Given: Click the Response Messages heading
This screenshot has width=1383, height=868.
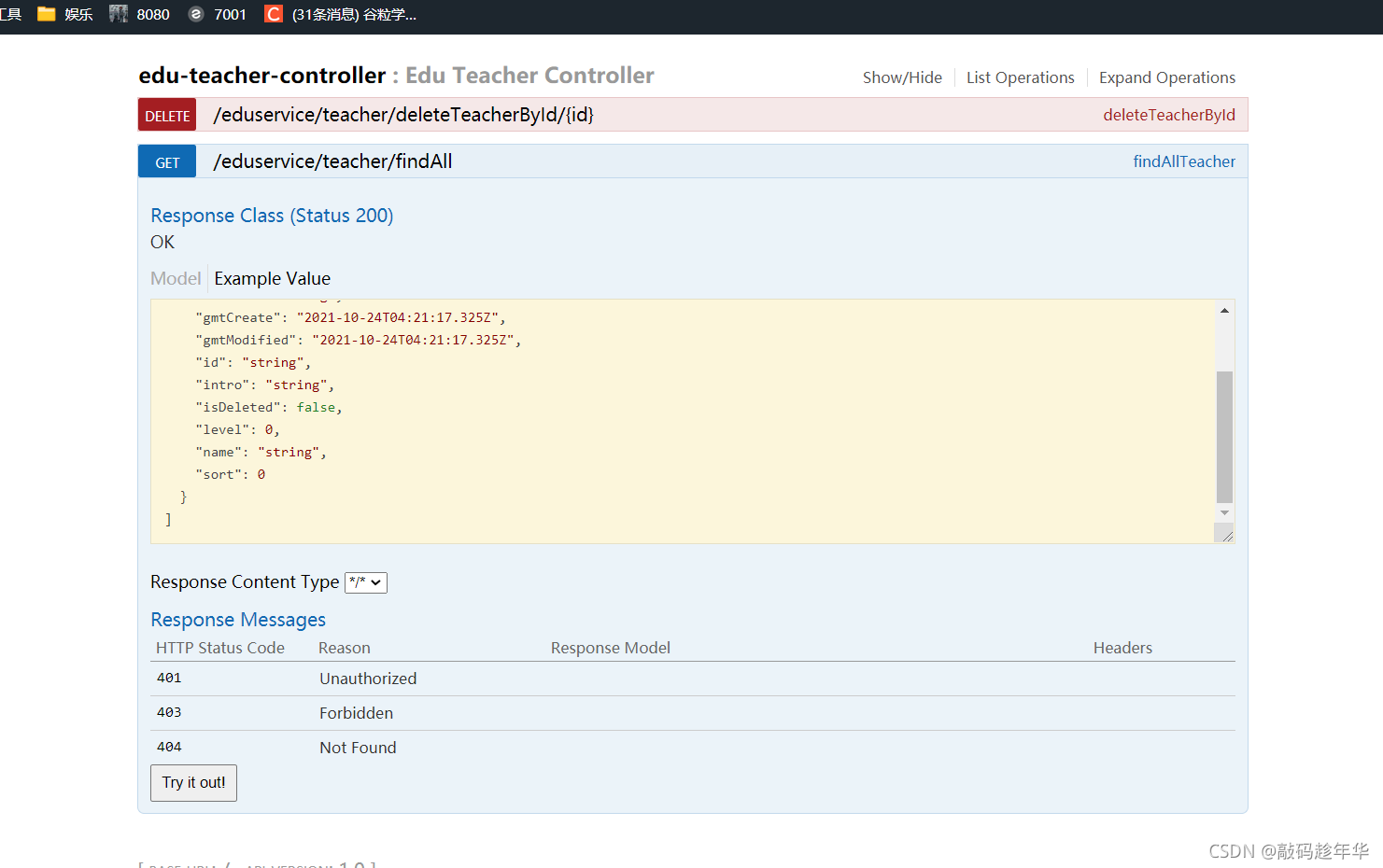Looking at the screenshot, I should (238, 620).
